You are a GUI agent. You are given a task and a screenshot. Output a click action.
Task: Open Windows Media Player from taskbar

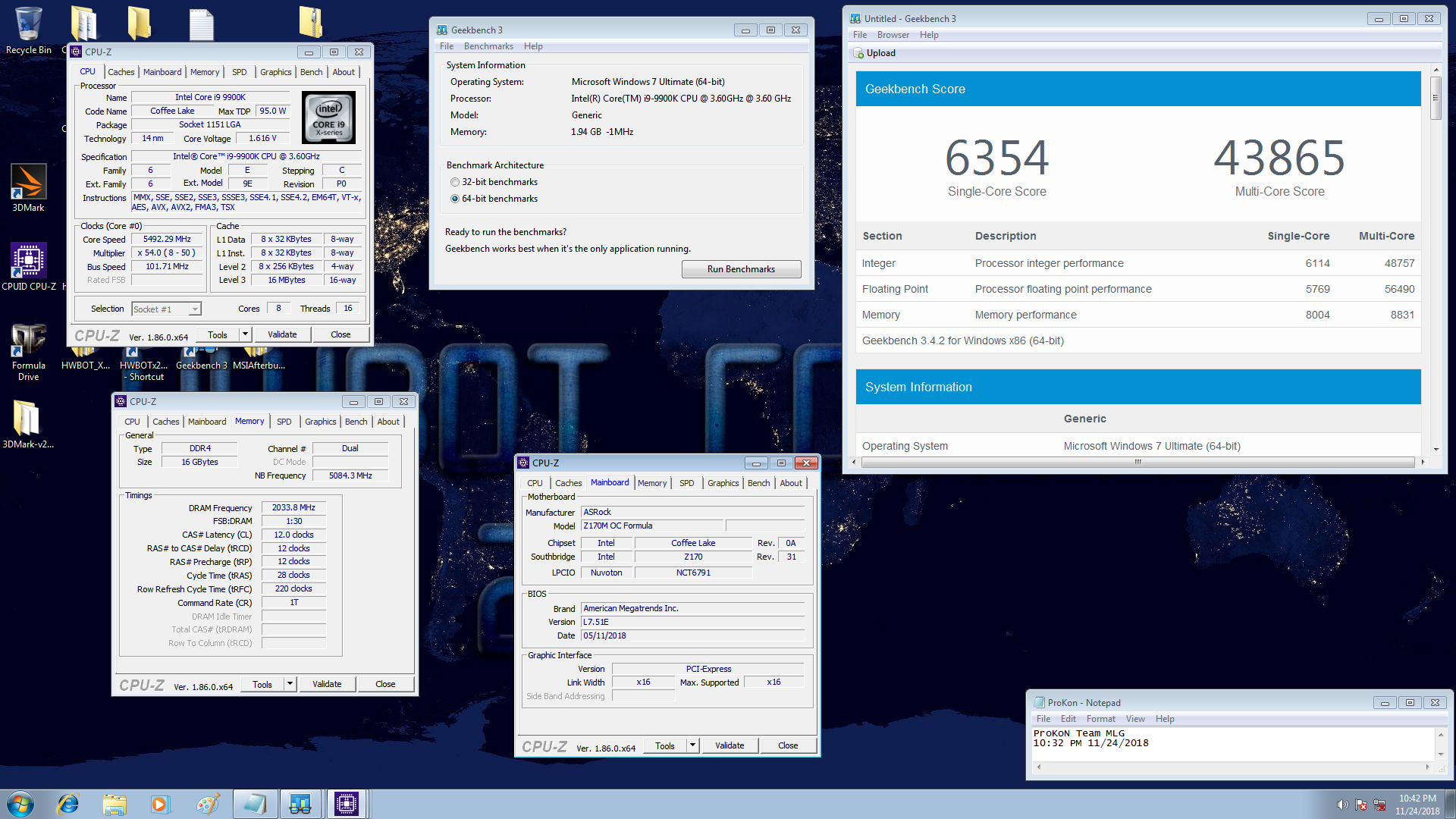(x=159, y=804)
